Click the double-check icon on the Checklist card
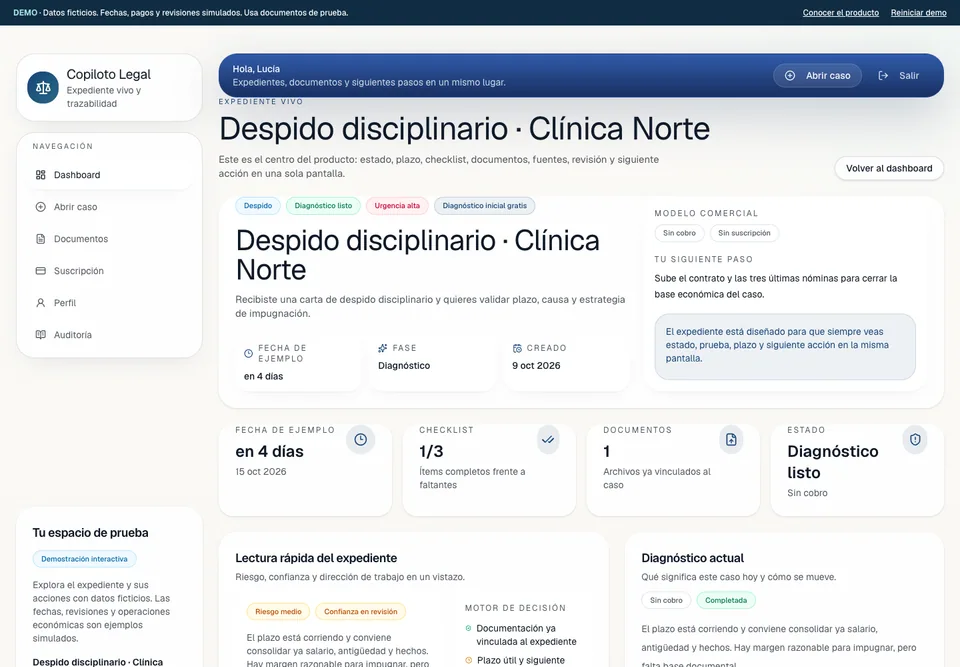The height and width of the screenshot is (667, 960). 548,440
